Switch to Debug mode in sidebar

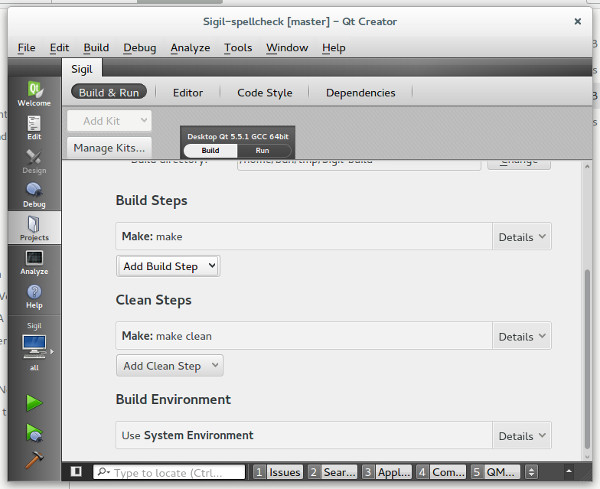[x=34, y=195]
